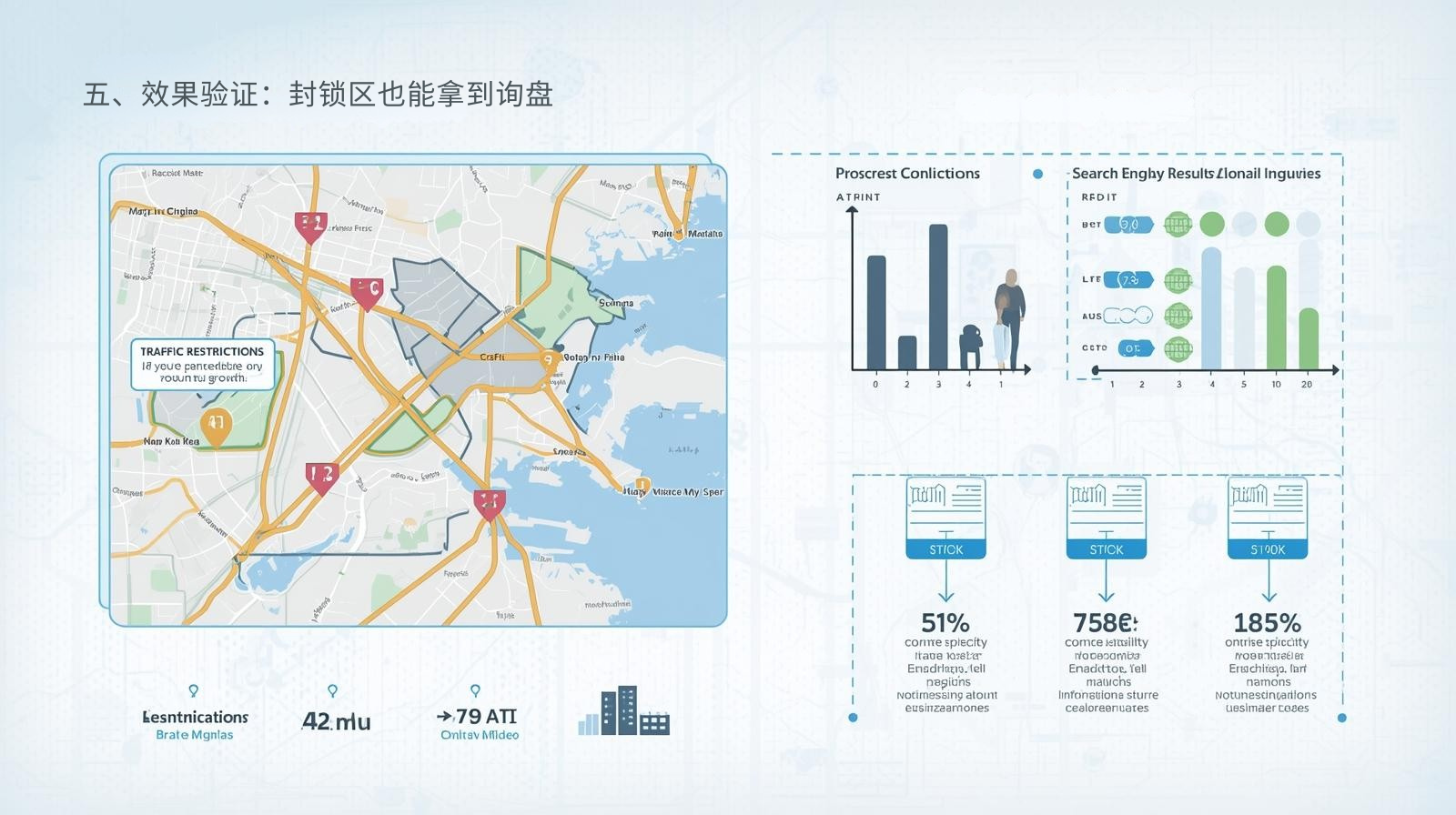Screen dimensions: 1456x815
Task: Click the location pin above 79 ATI
Action: click(475, 691)
